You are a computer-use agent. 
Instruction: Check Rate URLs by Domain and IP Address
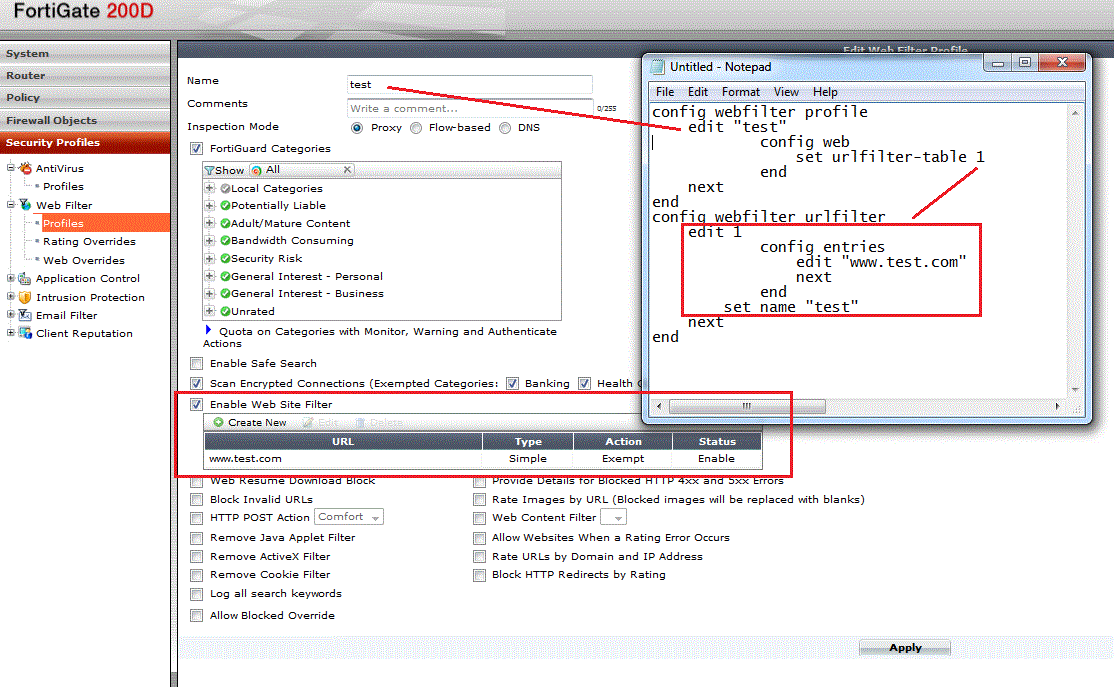[x=480, y=557]
